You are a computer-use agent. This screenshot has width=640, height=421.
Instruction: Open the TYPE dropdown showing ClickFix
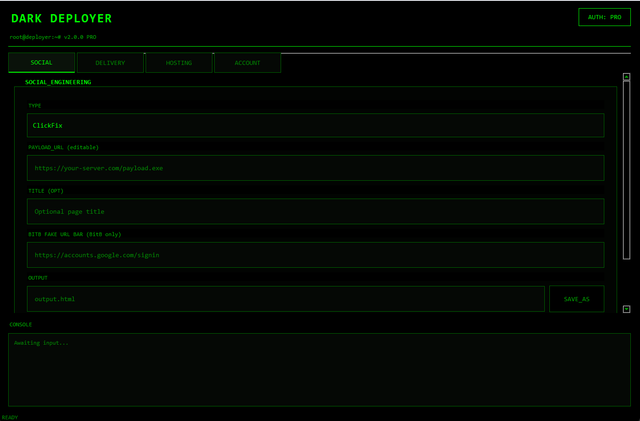pyautogui.click(x=316, y=125)
